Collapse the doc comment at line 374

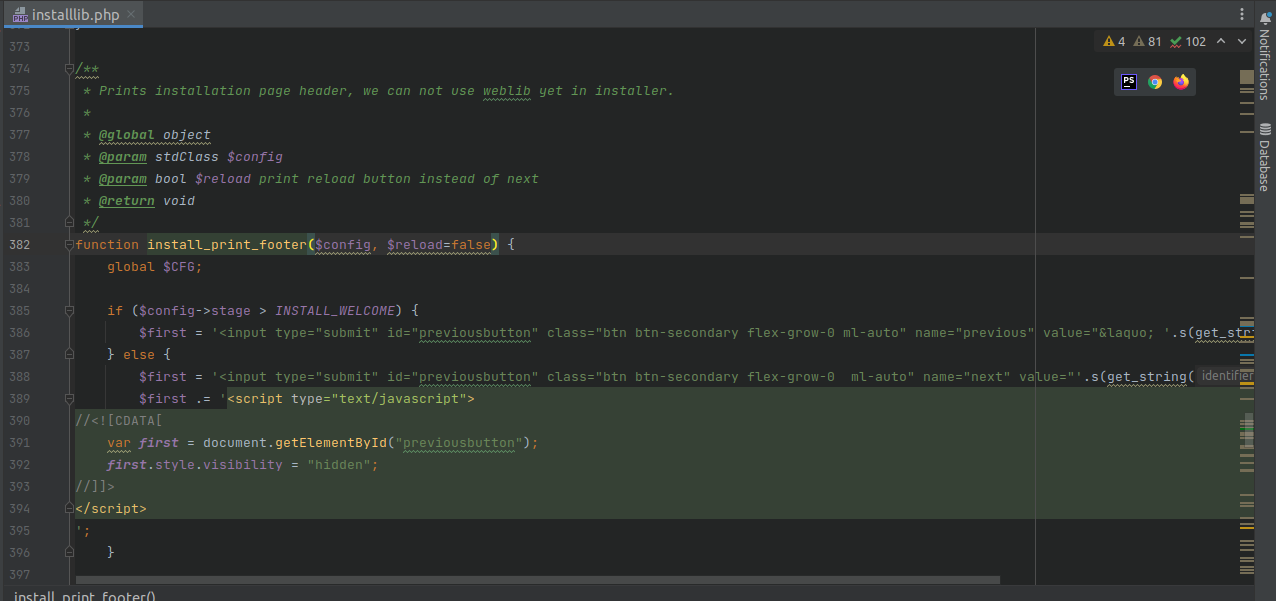coord(69,69)
